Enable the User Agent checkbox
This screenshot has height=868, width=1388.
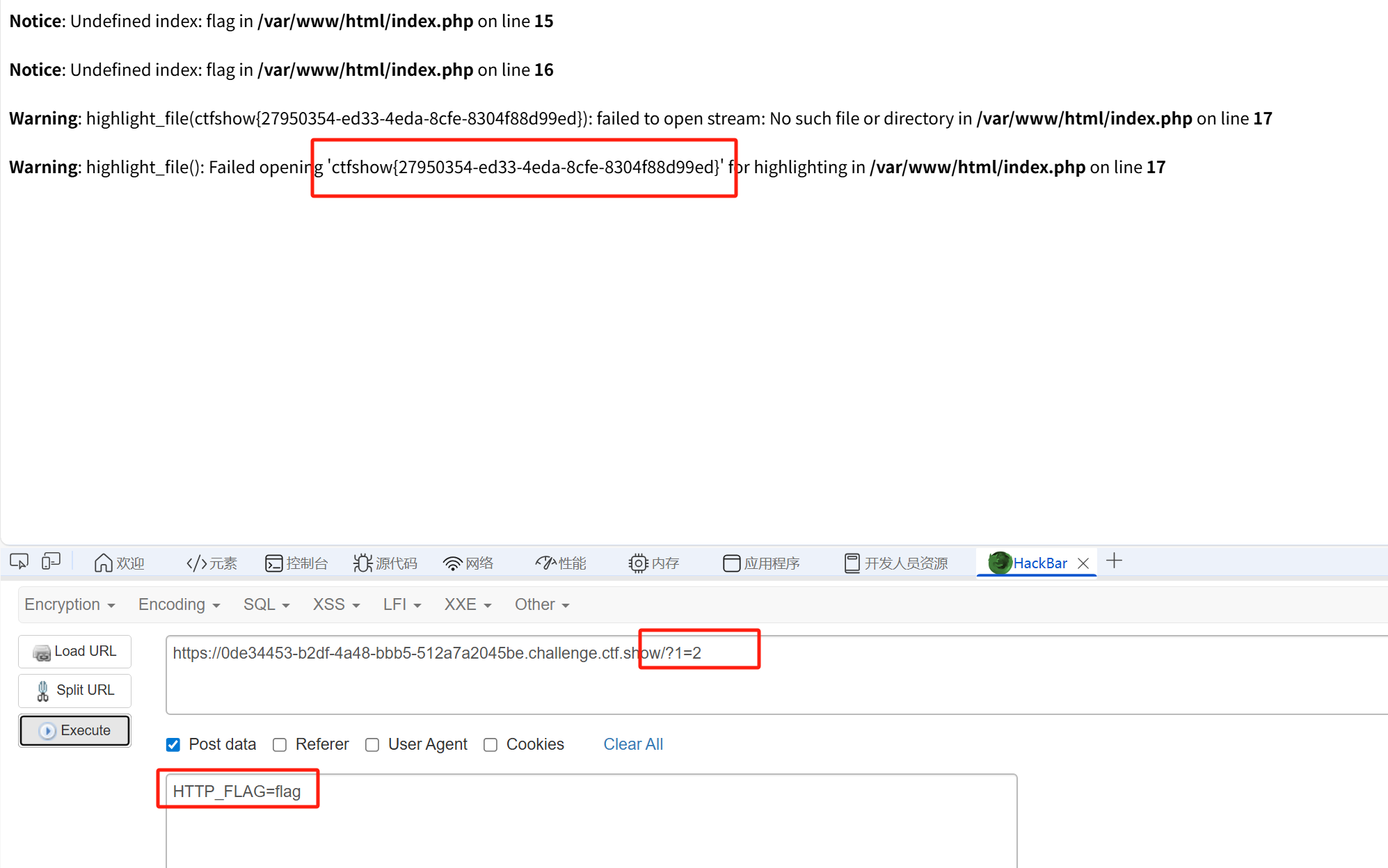coord(372,745)
